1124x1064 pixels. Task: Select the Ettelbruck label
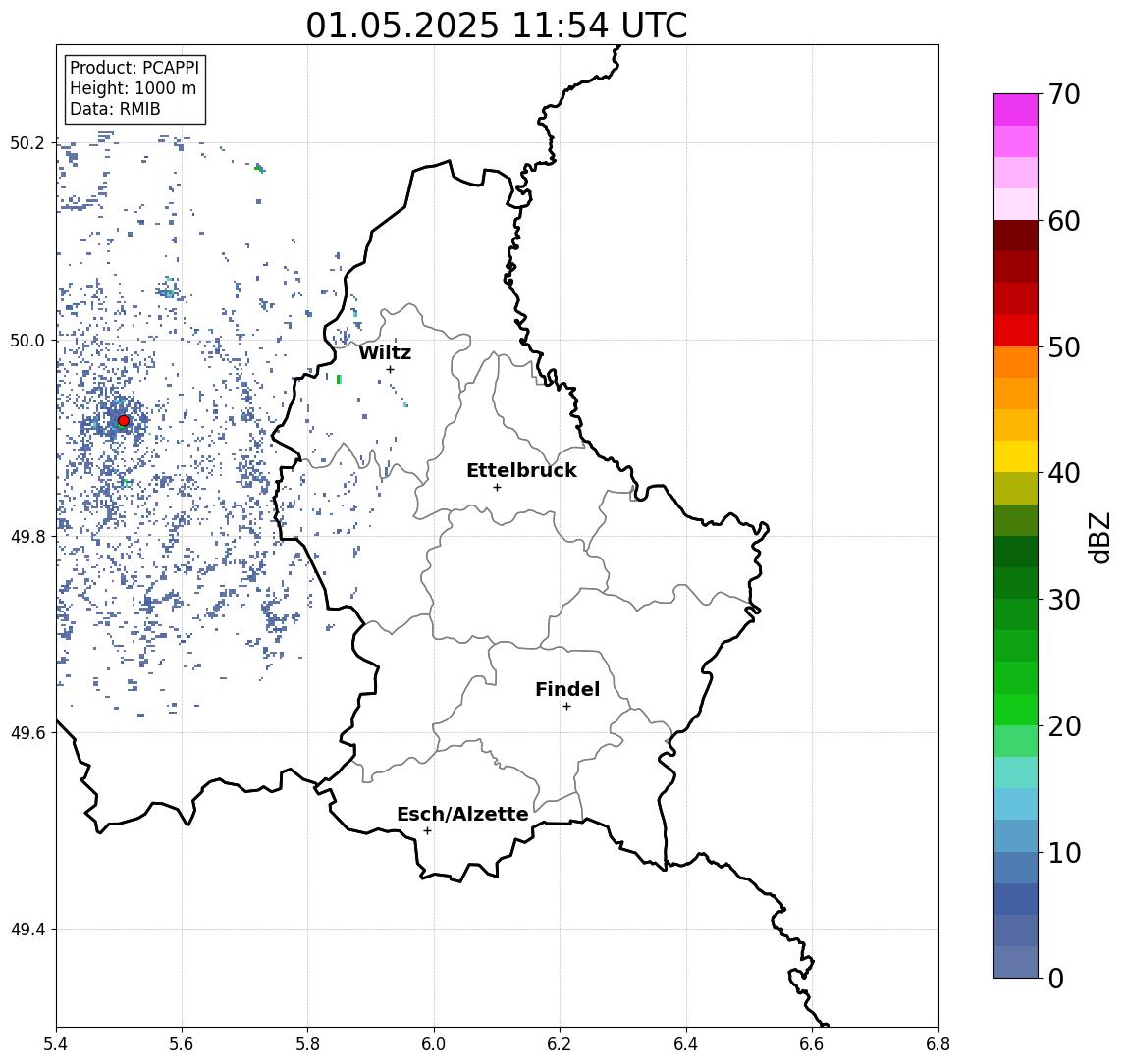click(x=522, y=470)
